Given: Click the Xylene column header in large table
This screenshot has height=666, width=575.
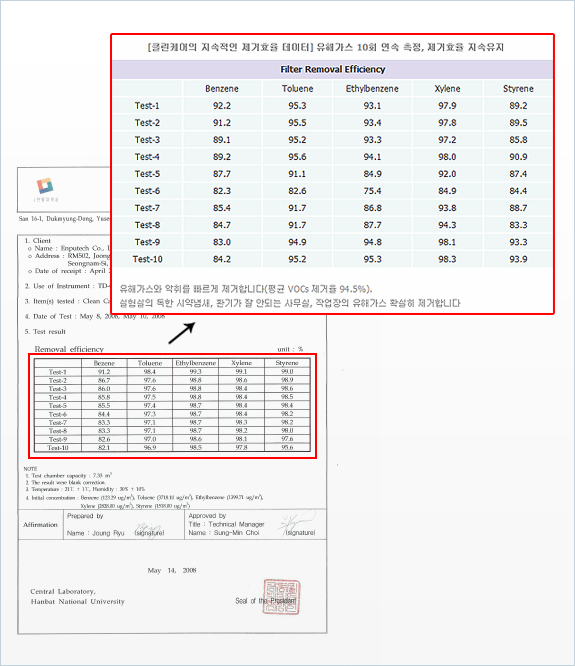Looking at the screenshot, I should click(447, 89).
